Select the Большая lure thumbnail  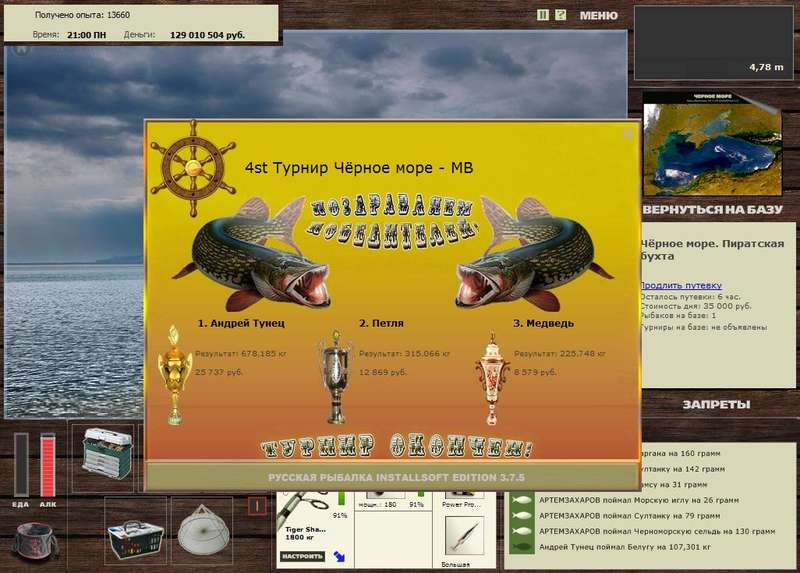[x=464, y=536]
